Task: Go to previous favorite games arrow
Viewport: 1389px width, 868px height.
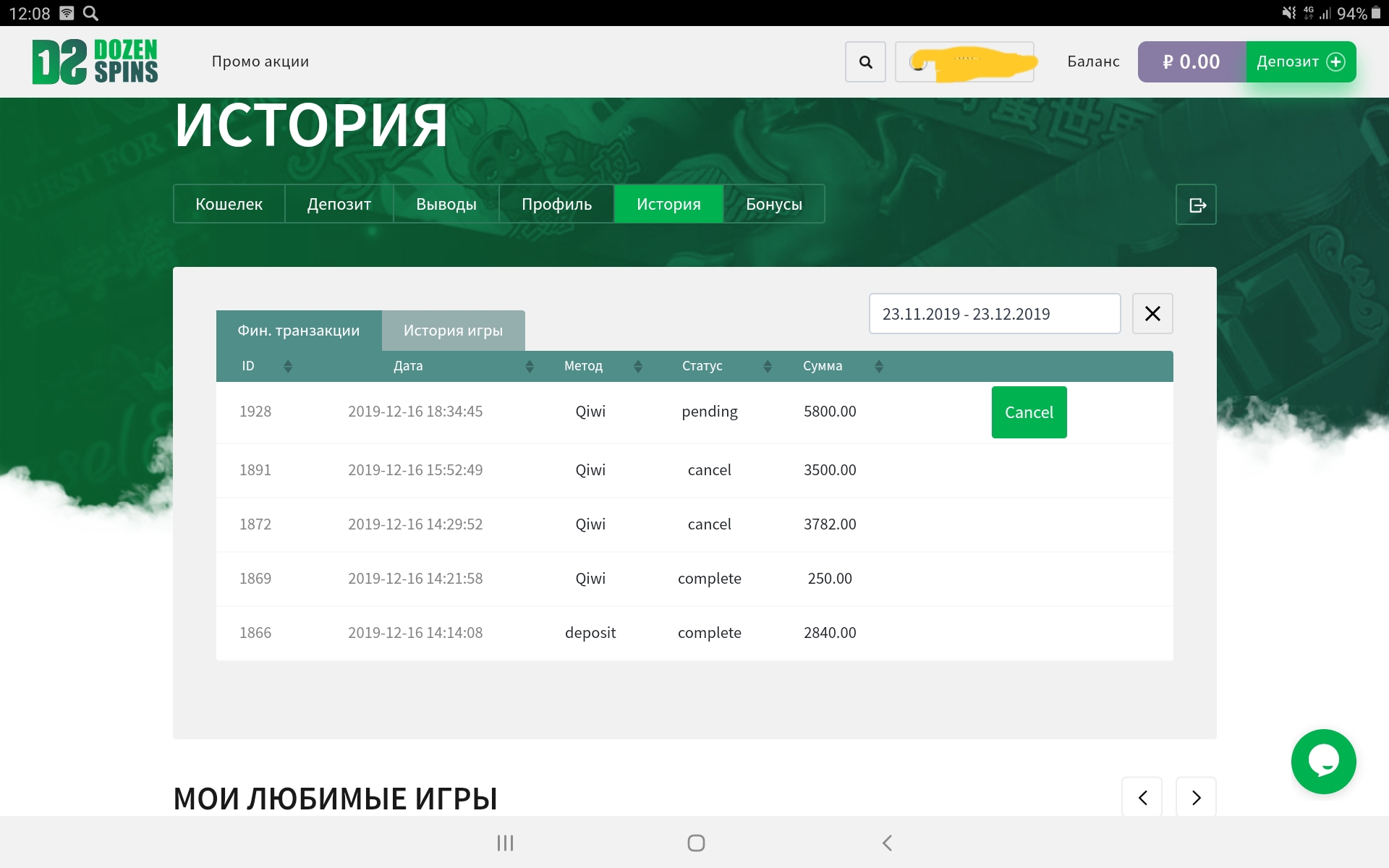Action: coord(1142,797)
